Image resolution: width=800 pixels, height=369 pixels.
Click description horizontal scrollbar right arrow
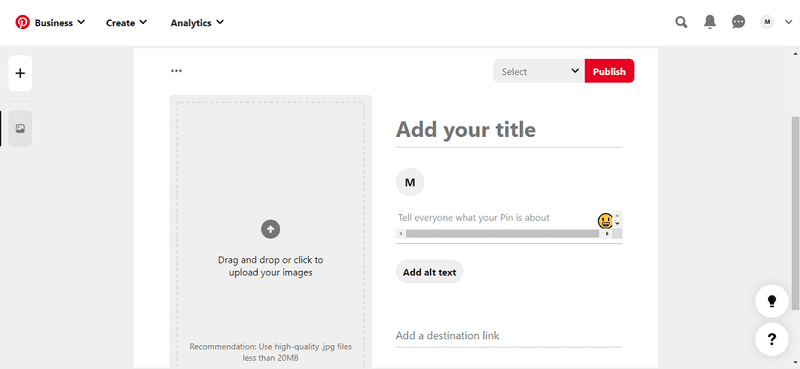coord(607,234)
